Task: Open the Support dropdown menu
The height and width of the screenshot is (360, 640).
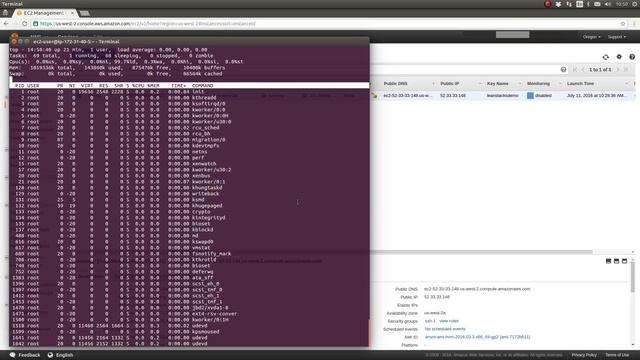Action: [617, 37]
